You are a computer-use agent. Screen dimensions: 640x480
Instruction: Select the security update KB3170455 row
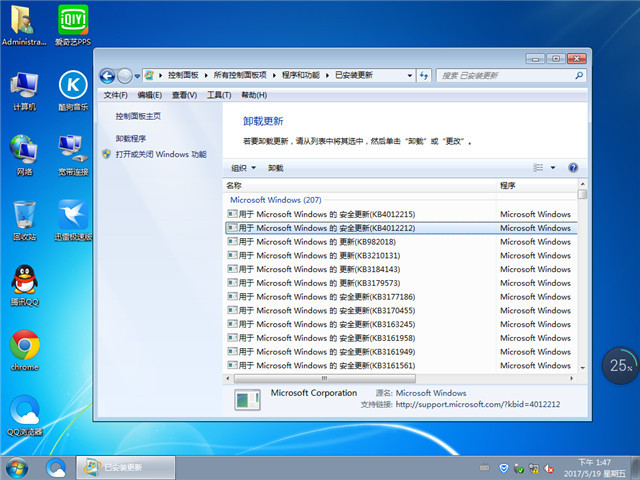point(401,311)
